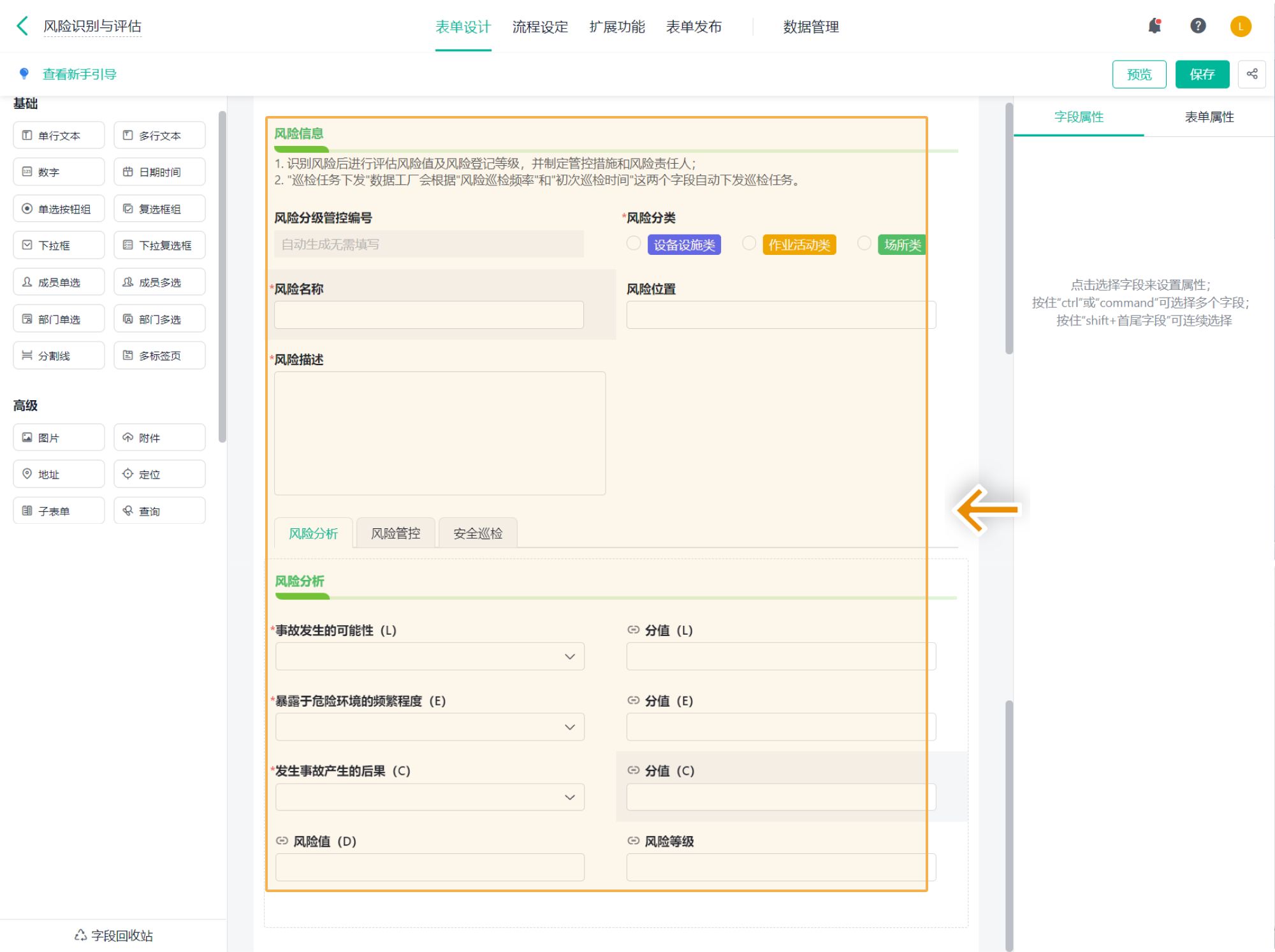Add a 附件 attachment field component
This screenshot has height=952, width=1275.
[x=159, y=438]
